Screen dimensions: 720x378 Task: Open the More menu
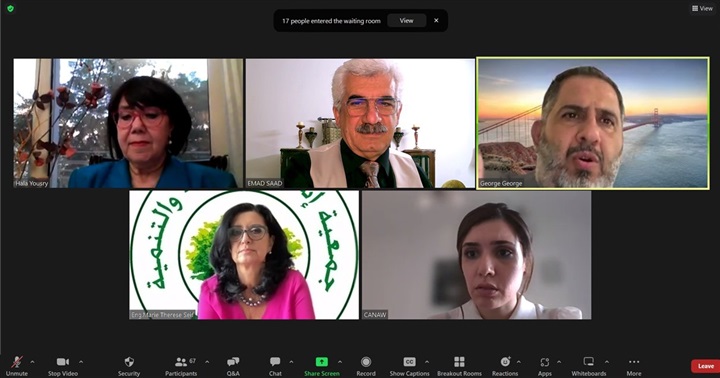coord(634,366)
